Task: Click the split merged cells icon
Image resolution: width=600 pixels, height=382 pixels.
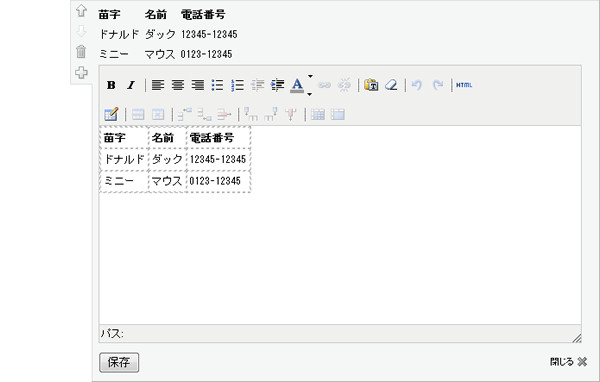Action: [x=318, y=114]
